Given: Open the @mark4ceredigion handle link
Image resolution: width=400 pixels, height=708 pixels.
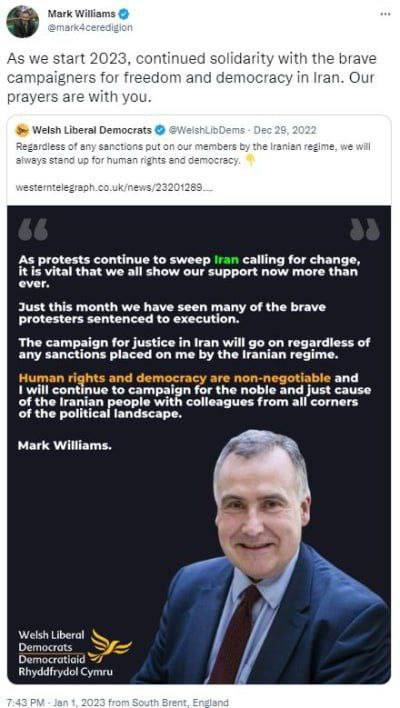Looking at the screenshot, I should tap(90, 28).
